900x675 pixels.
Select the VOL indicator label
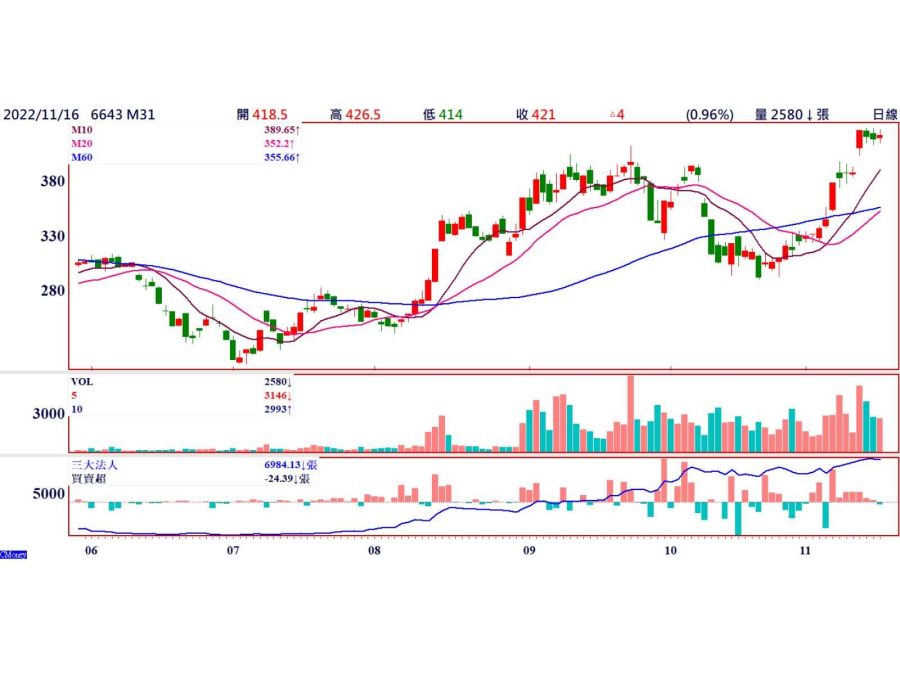[x=82, y=382]
